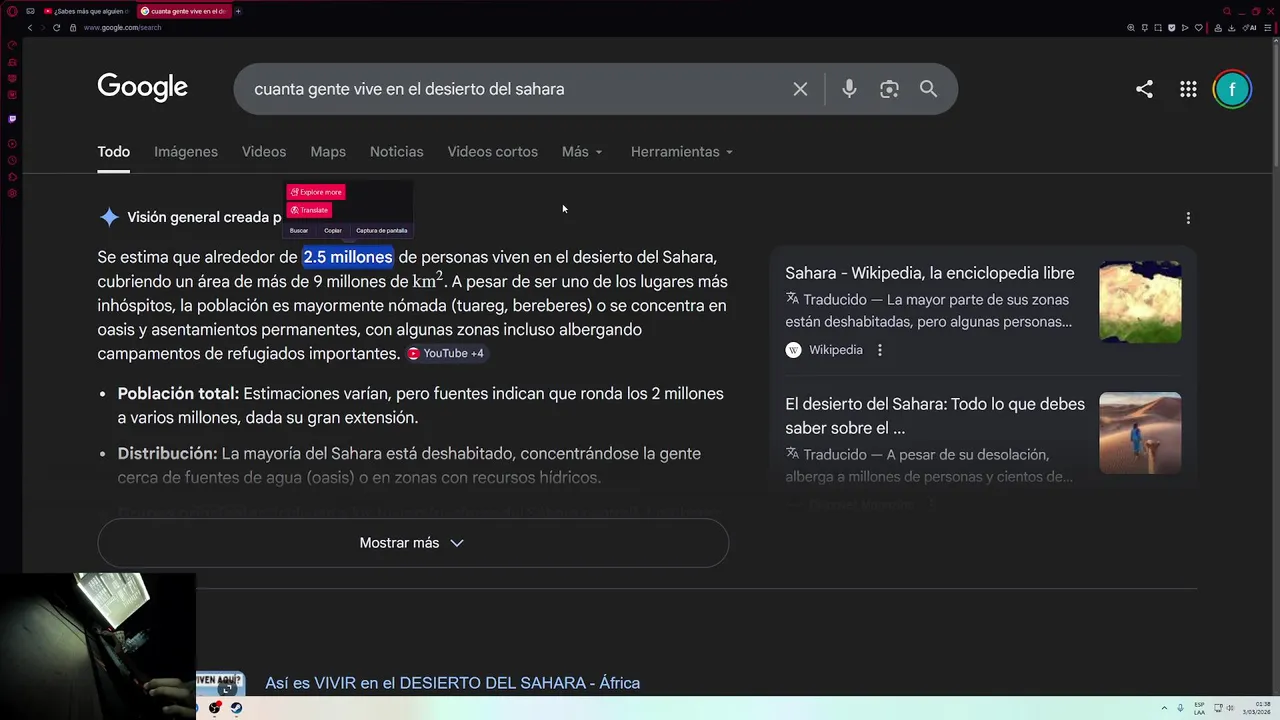Open Sahara - Wikipedia source link
This screenshot has height=720, width=1280.
coord(930,273)
